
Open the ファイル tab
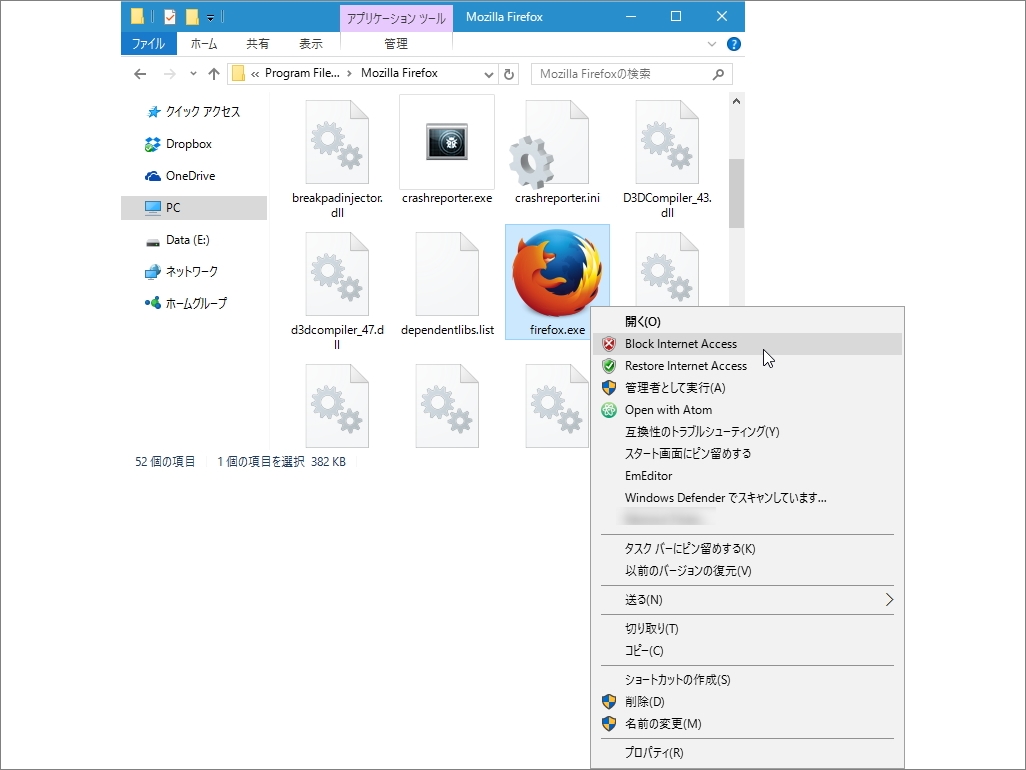tap(149, 44)
